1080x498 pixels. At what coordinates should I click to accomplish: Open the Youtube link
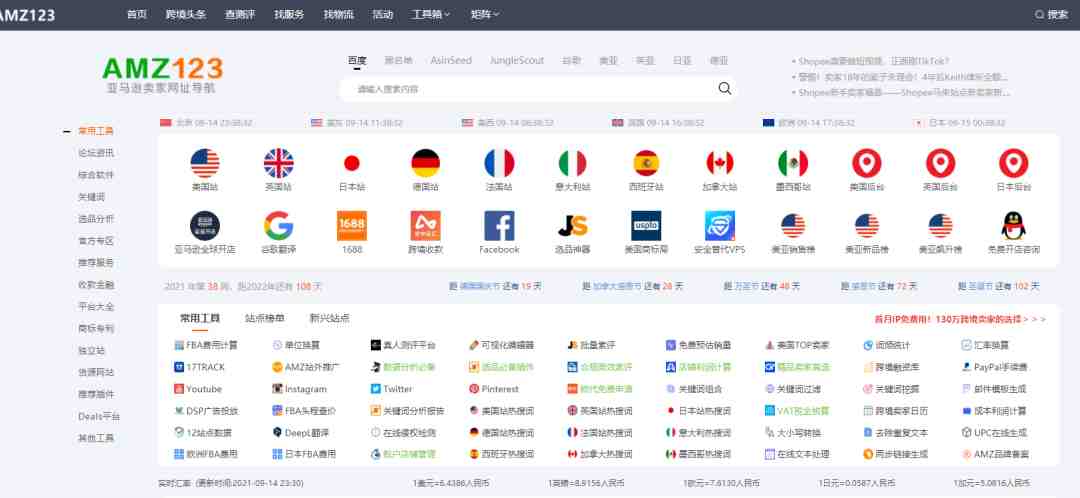pos(198,389)
